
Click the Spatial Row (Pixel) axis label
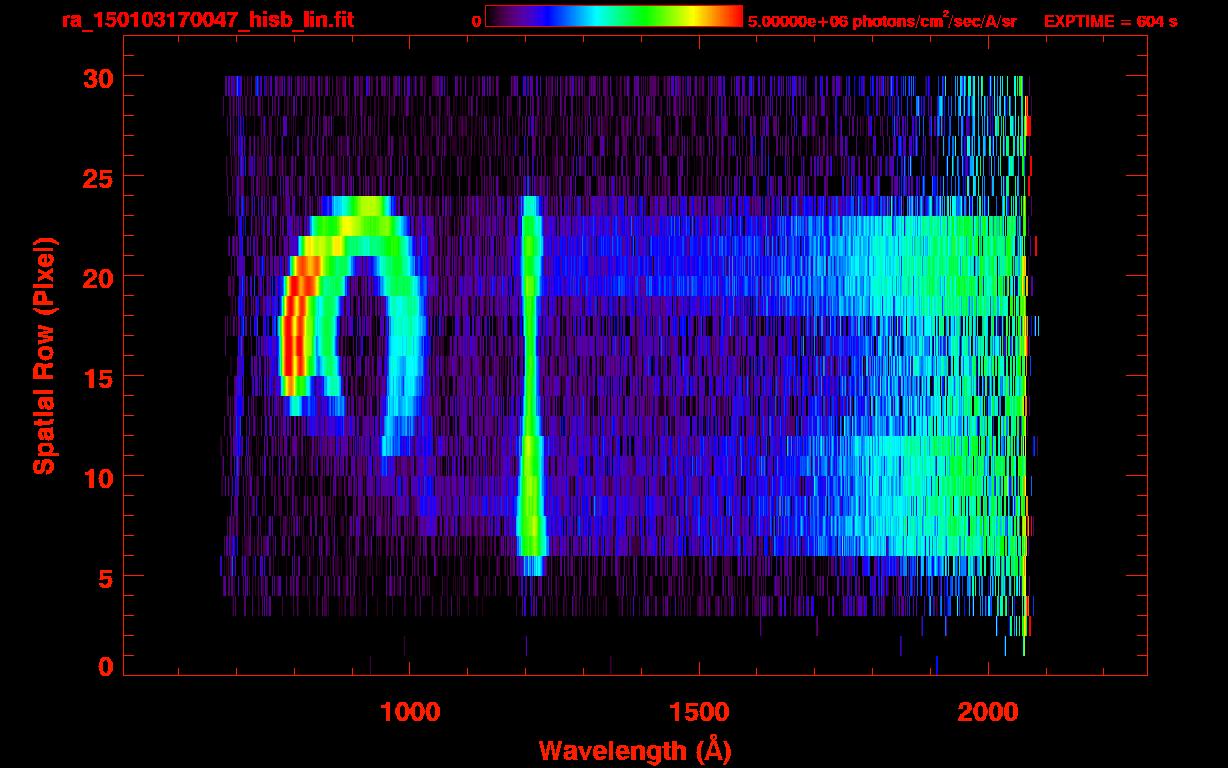[x=44, y=355]
